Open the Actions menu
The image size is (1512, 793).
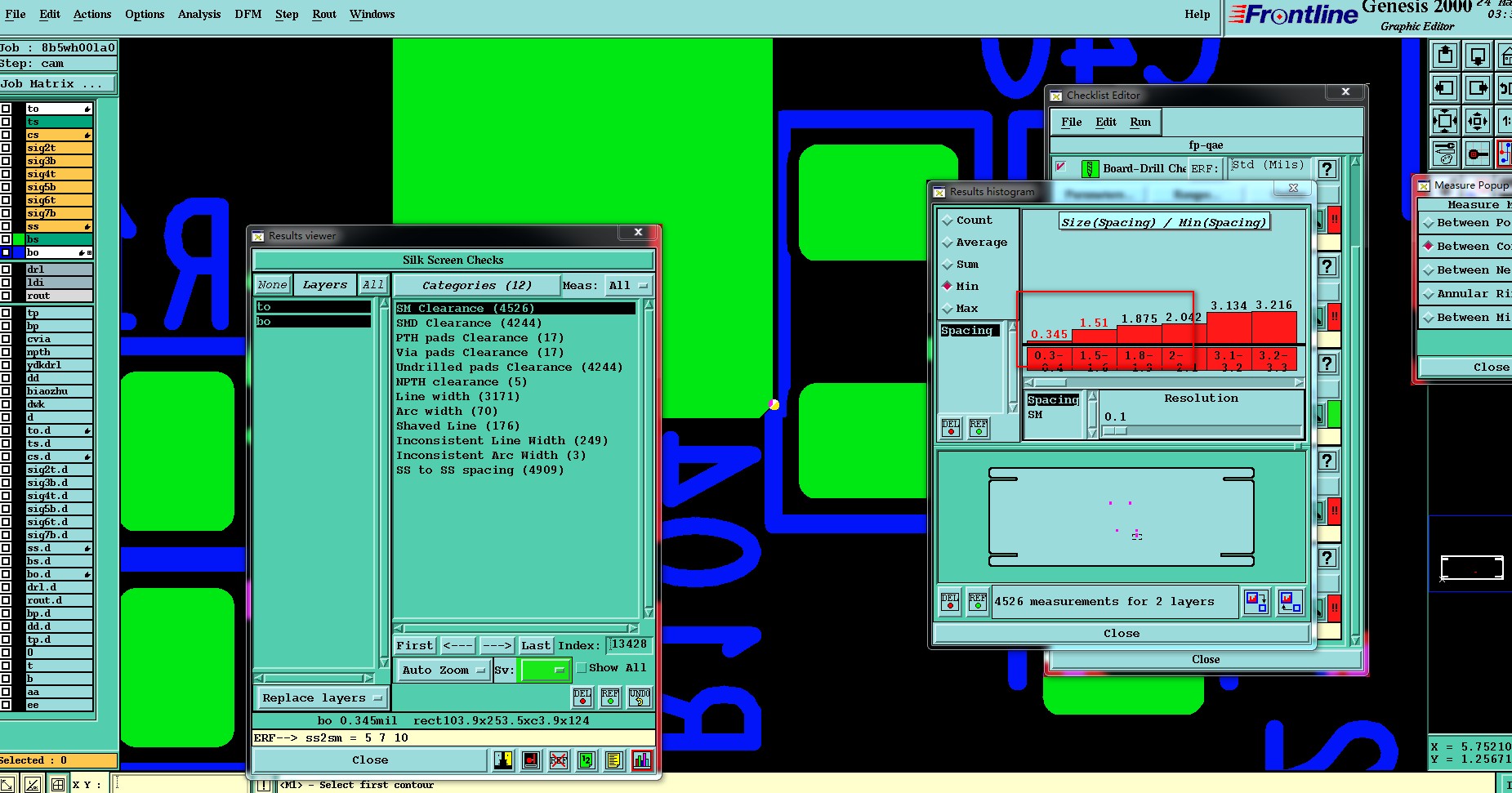(x=92, y=15)
